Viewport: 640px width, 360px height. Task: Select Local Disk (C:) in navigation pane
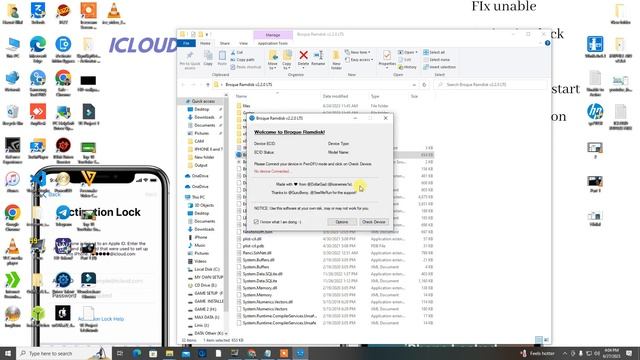coord(207,269)
